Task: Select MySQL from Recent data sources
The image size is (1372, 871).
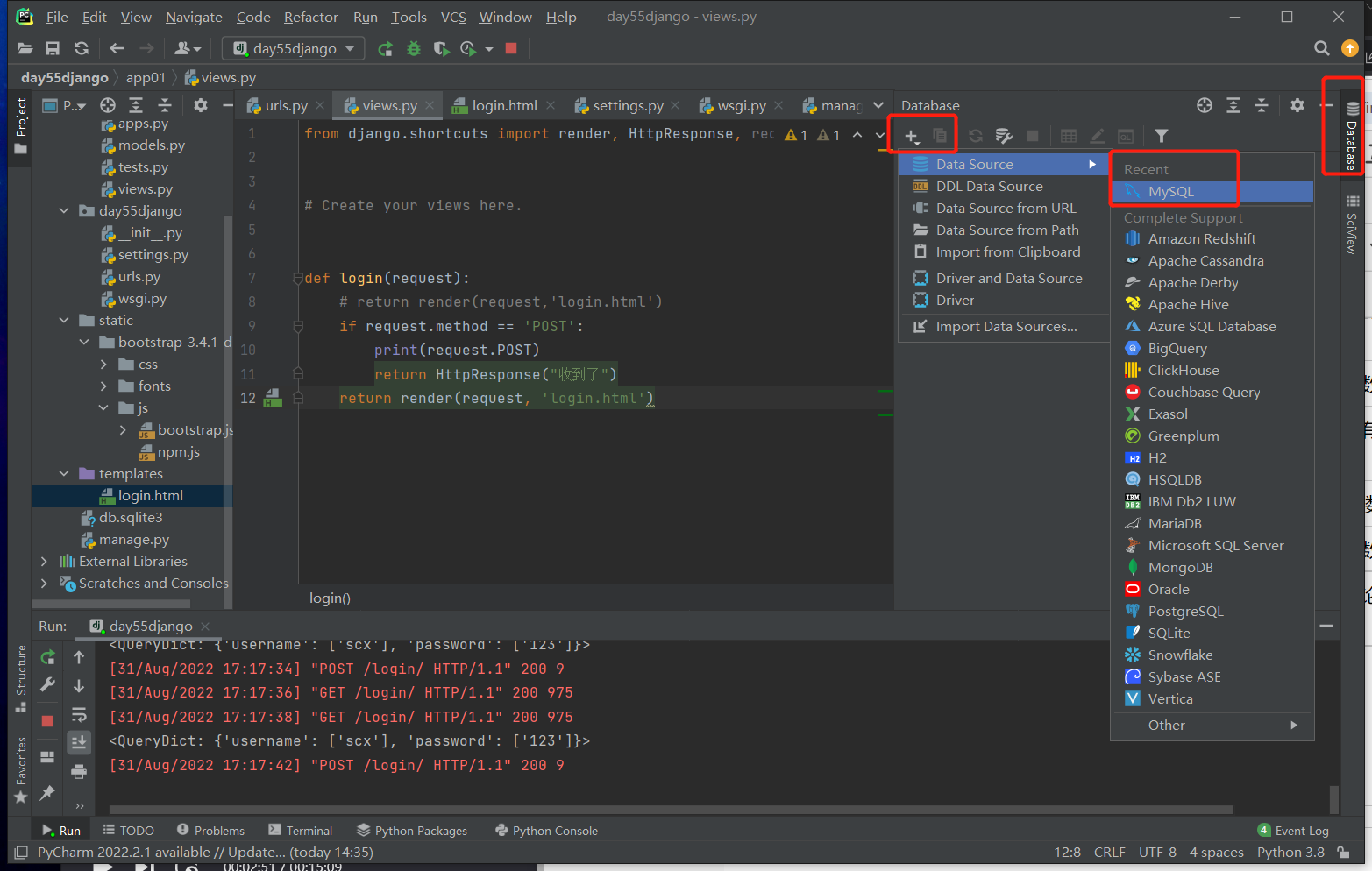Action: point(1170,192)
